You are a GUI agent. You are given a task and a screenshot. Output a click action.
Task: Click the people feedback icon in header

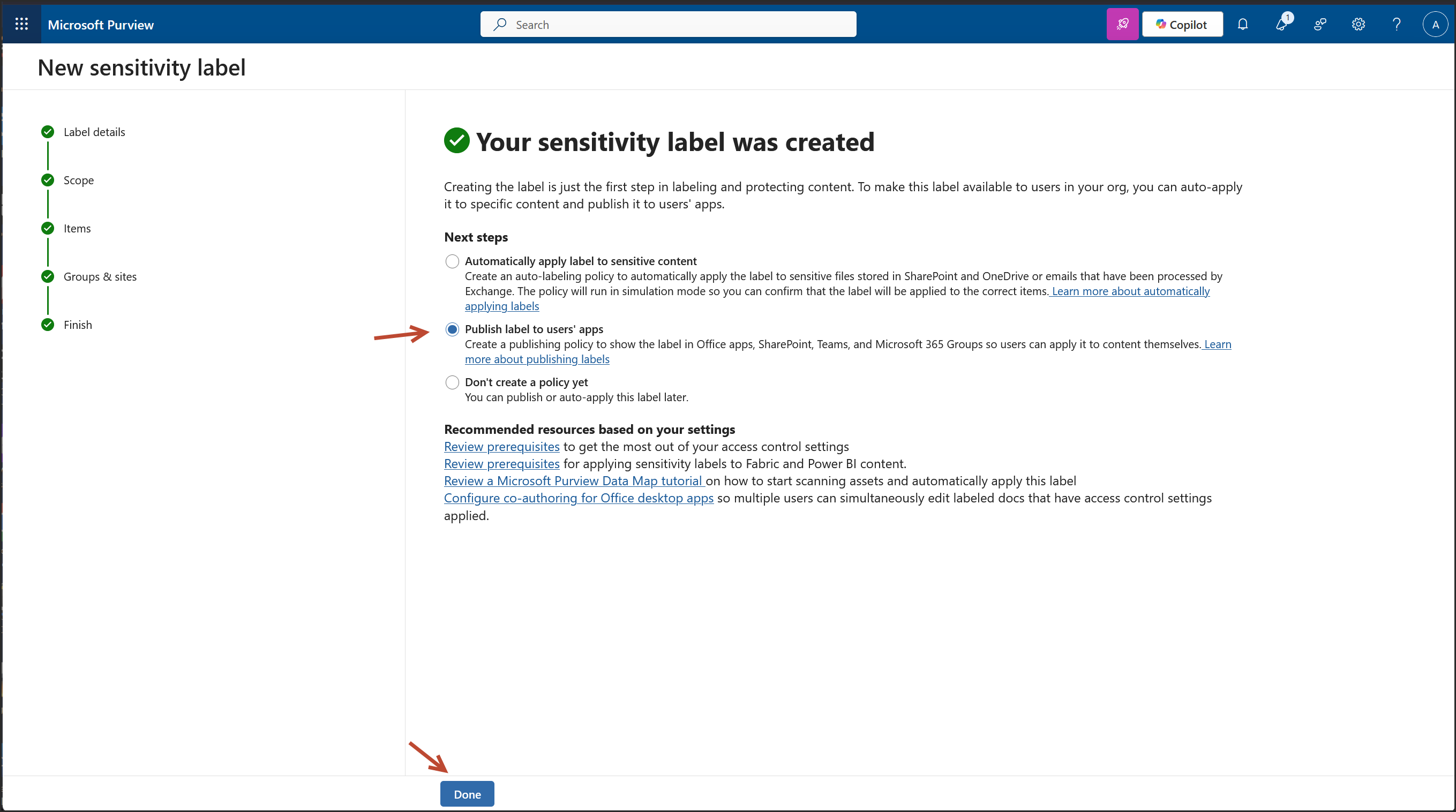click(x=1320, y=24)
